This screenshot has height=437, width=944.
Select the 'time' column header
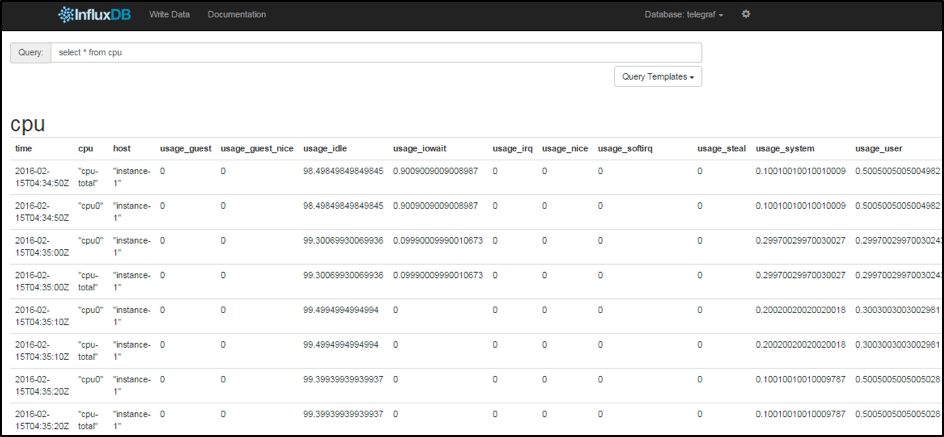[23, 149]
